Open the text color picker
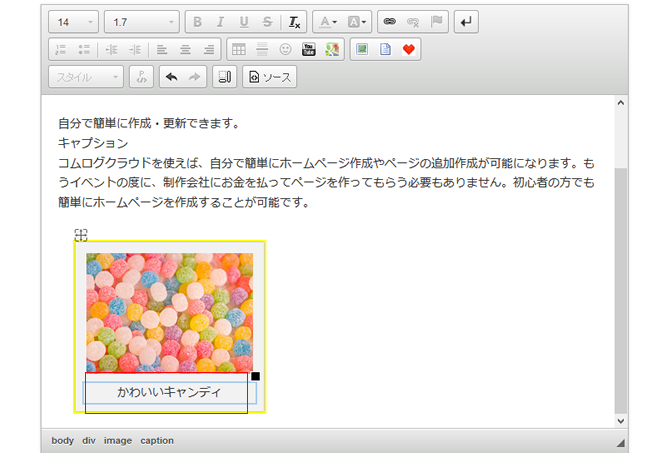Image resolution: width=660 pixels, height=453 pixels. coord(326,21)
